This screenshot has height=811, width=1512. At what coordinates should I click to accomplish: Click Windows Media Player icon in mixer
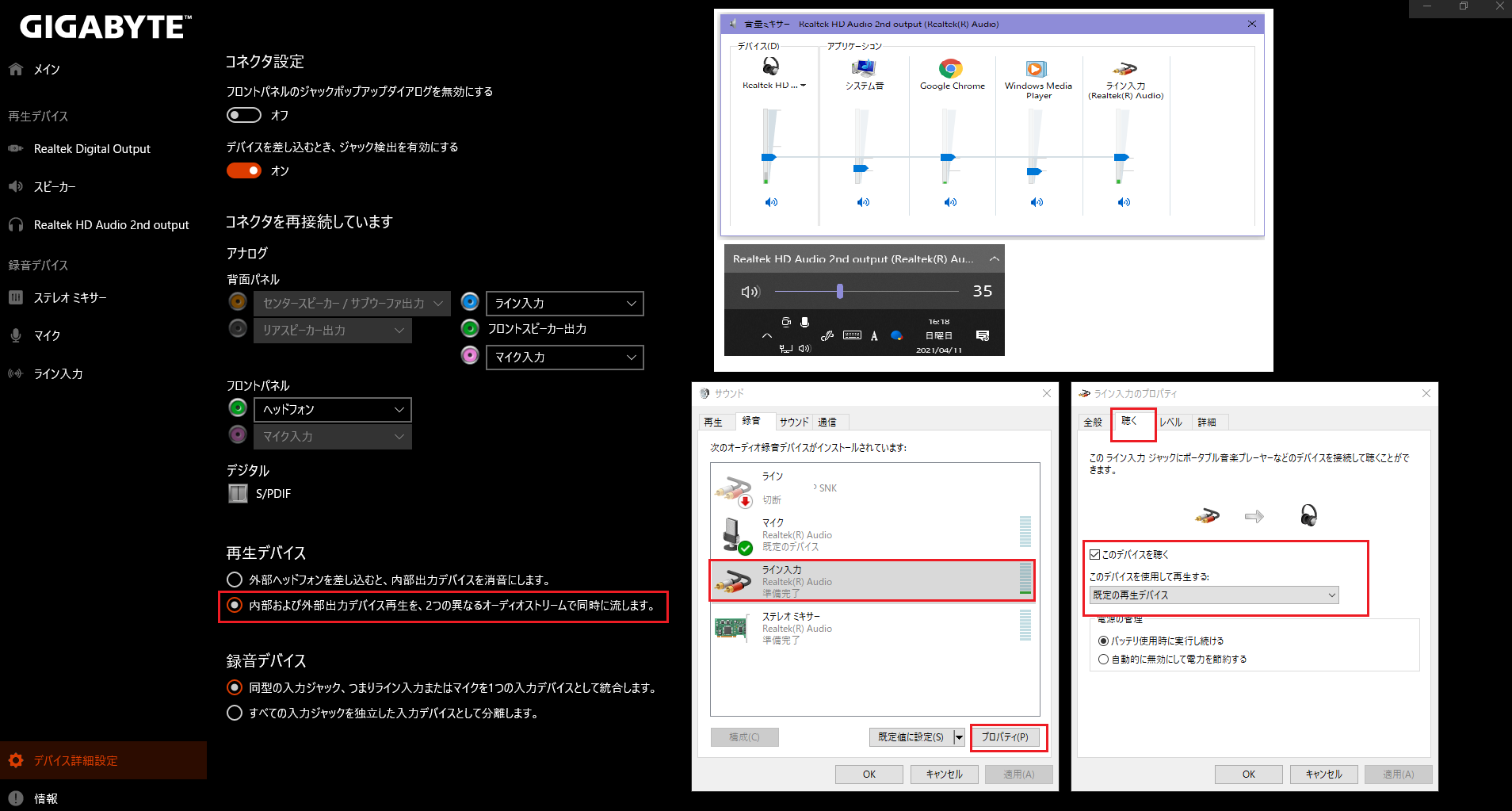[x=1037, y=69]
